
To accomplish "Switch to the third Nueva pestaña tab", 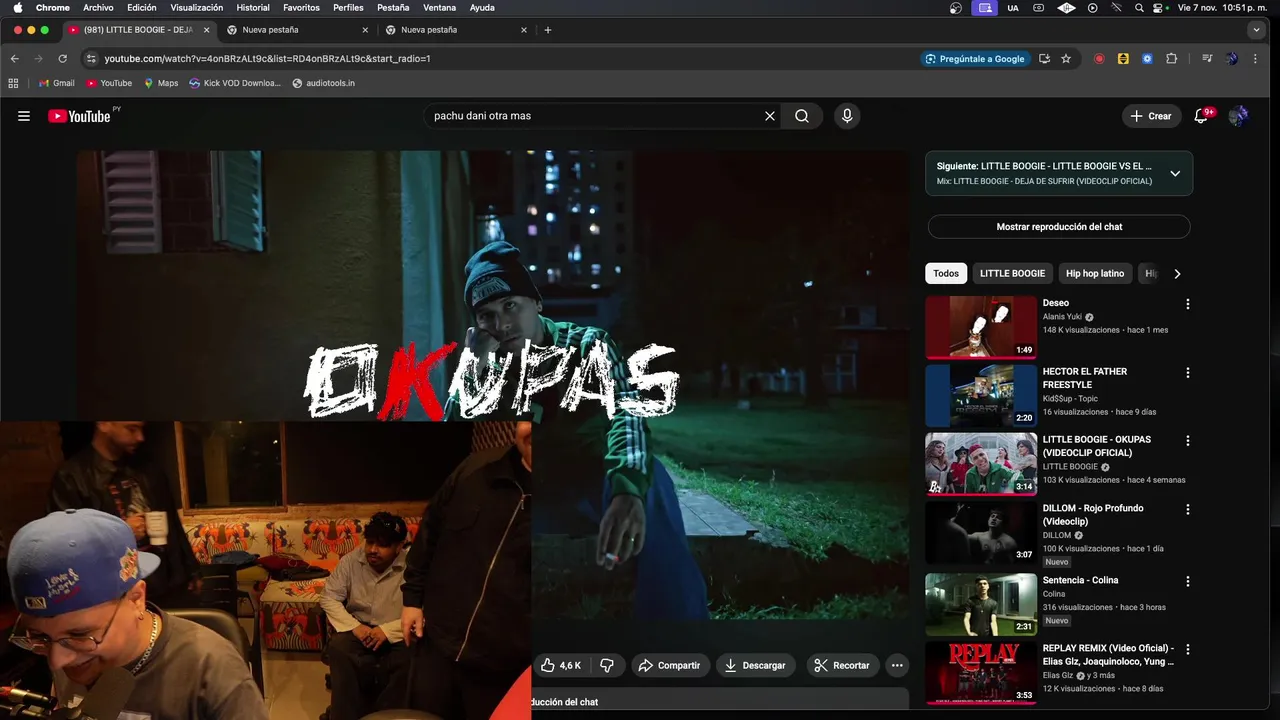I will [457, 30].
